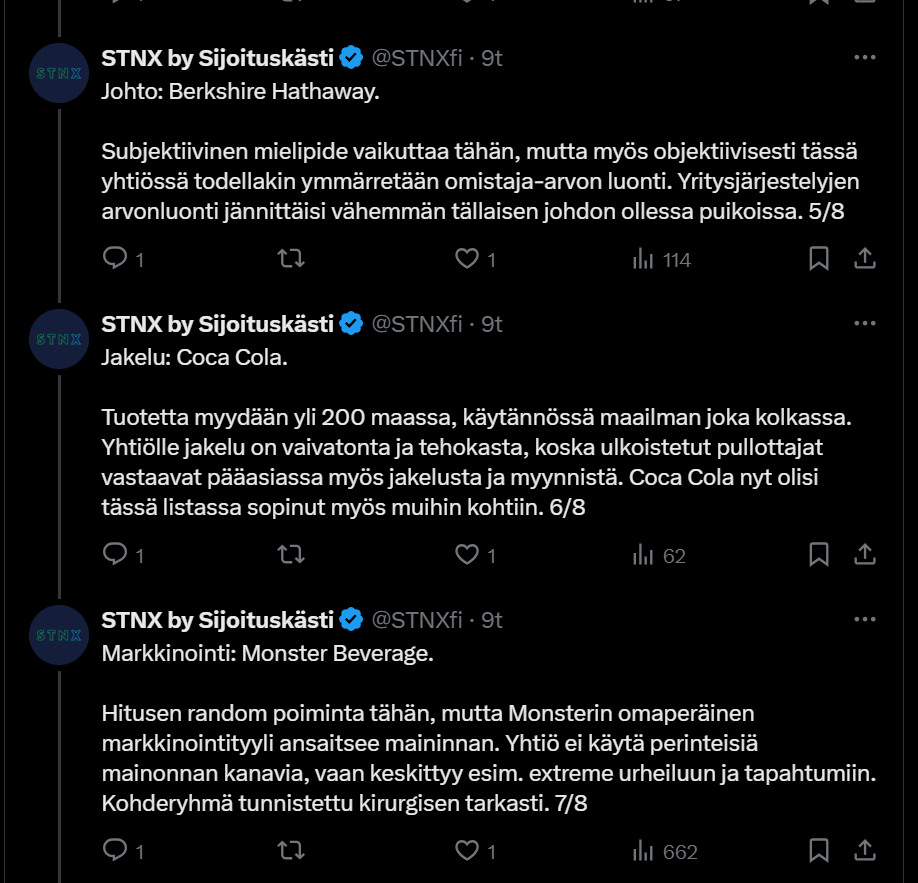918x883 pixels.
Task: Click @STNXfi handle on Monster Beverage tweet
Action: tap(417, 620)
